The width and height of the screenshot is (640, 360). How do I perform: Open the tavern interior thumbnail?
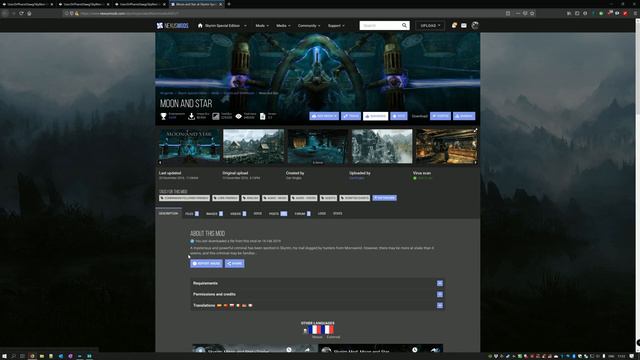pos(446,147)
